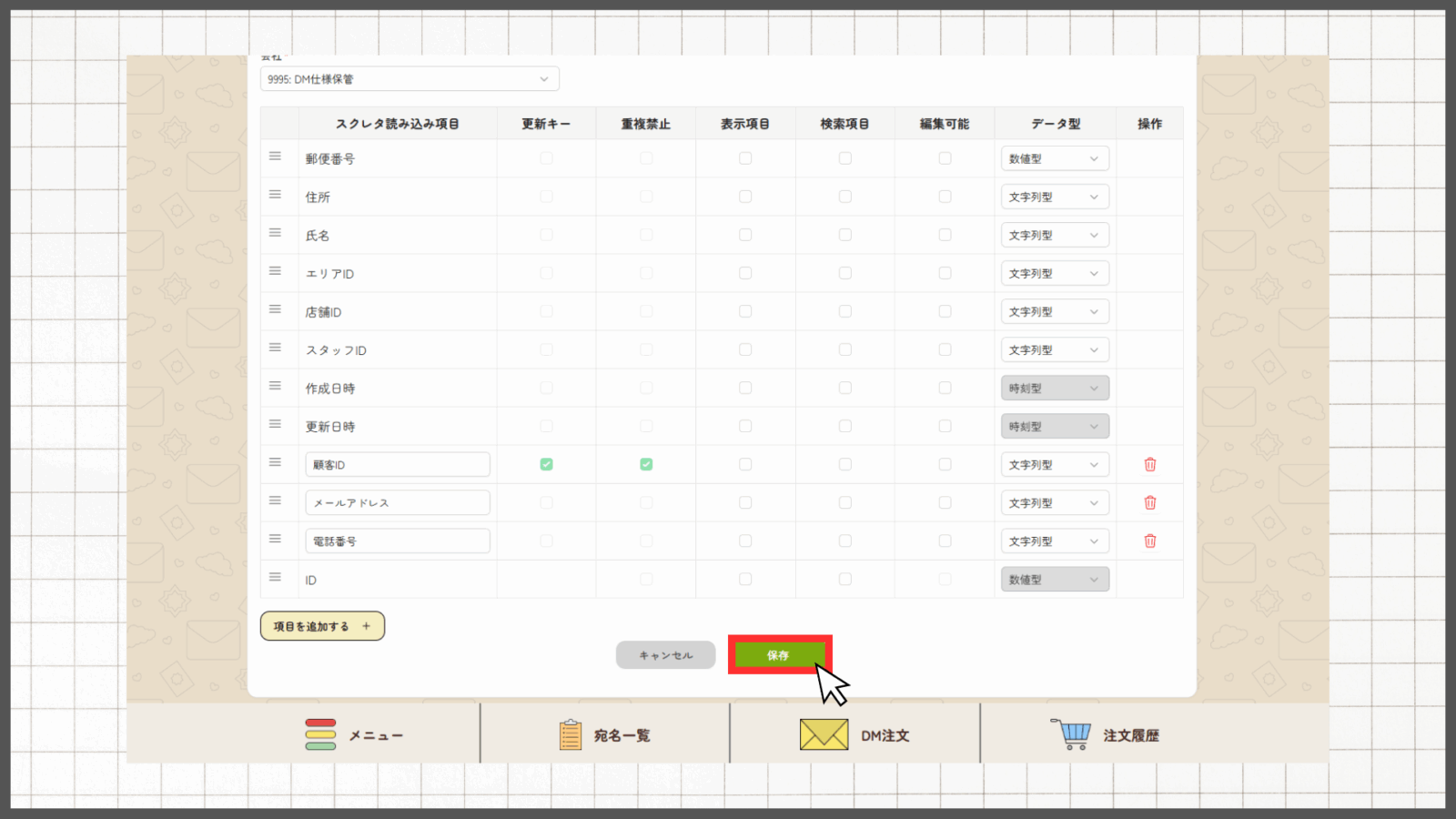
Task: Check 検索項目 for メールアドレス row
Action: (845, 502)
